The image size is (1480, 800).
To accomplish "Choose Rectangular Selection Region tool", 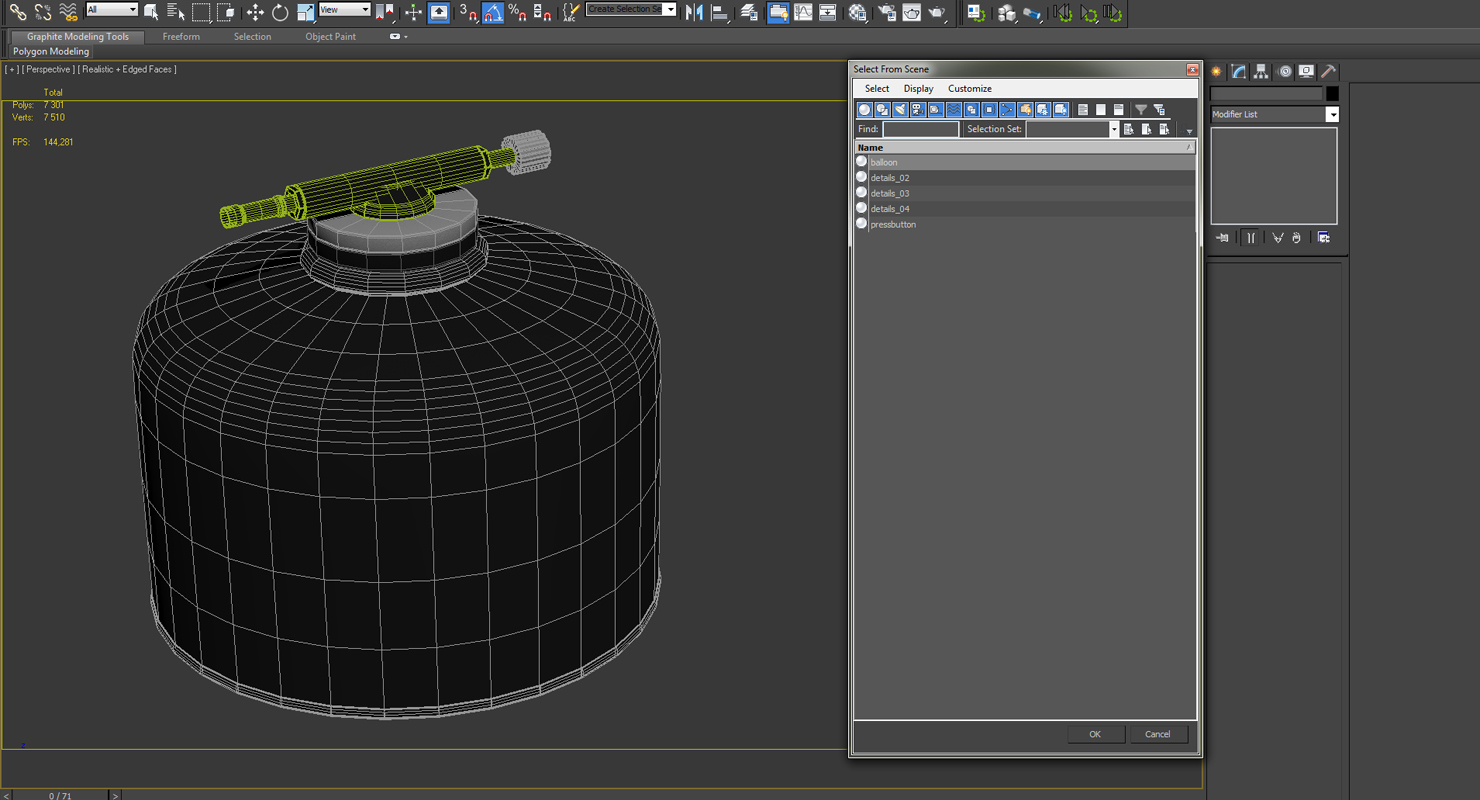I will tap(201, 12).
